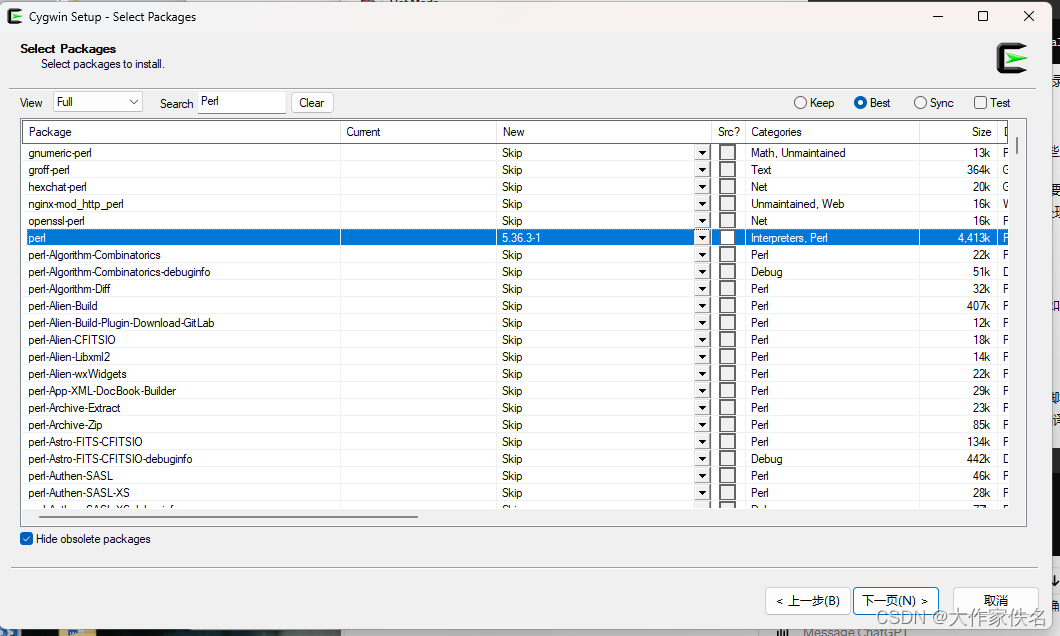Tick the Src? box for perl-Algorithm-Diff
1060x636 pixels.
(727, 289)
